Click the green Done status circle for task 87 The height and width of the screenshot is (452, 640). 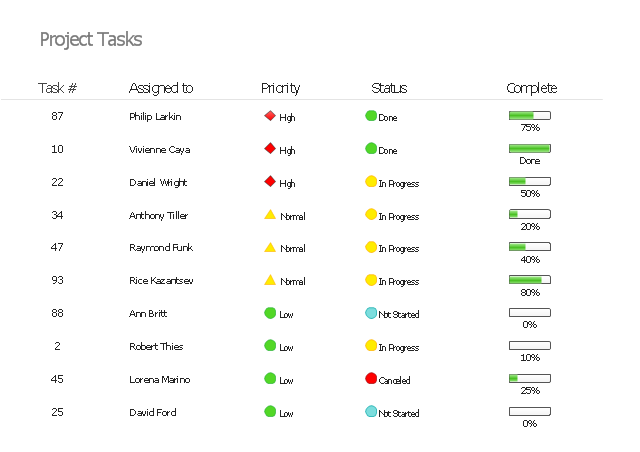pos(371,116)
